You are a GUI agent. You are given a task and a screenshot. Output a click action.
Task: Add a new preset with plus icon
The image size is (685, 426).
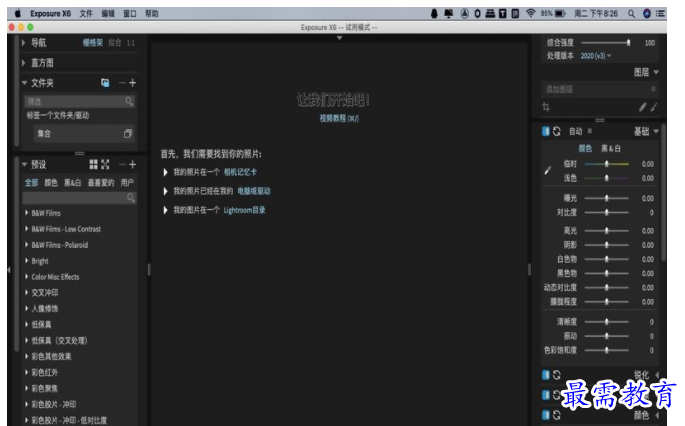(133, 164)
